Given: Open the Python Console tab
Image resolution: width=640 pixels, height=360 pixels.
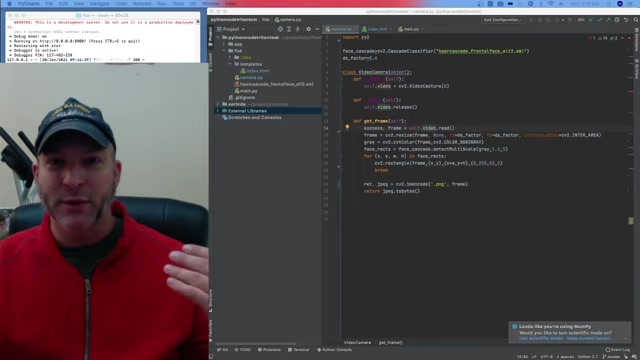Looking at the screenshot, I should coord(334,350).
